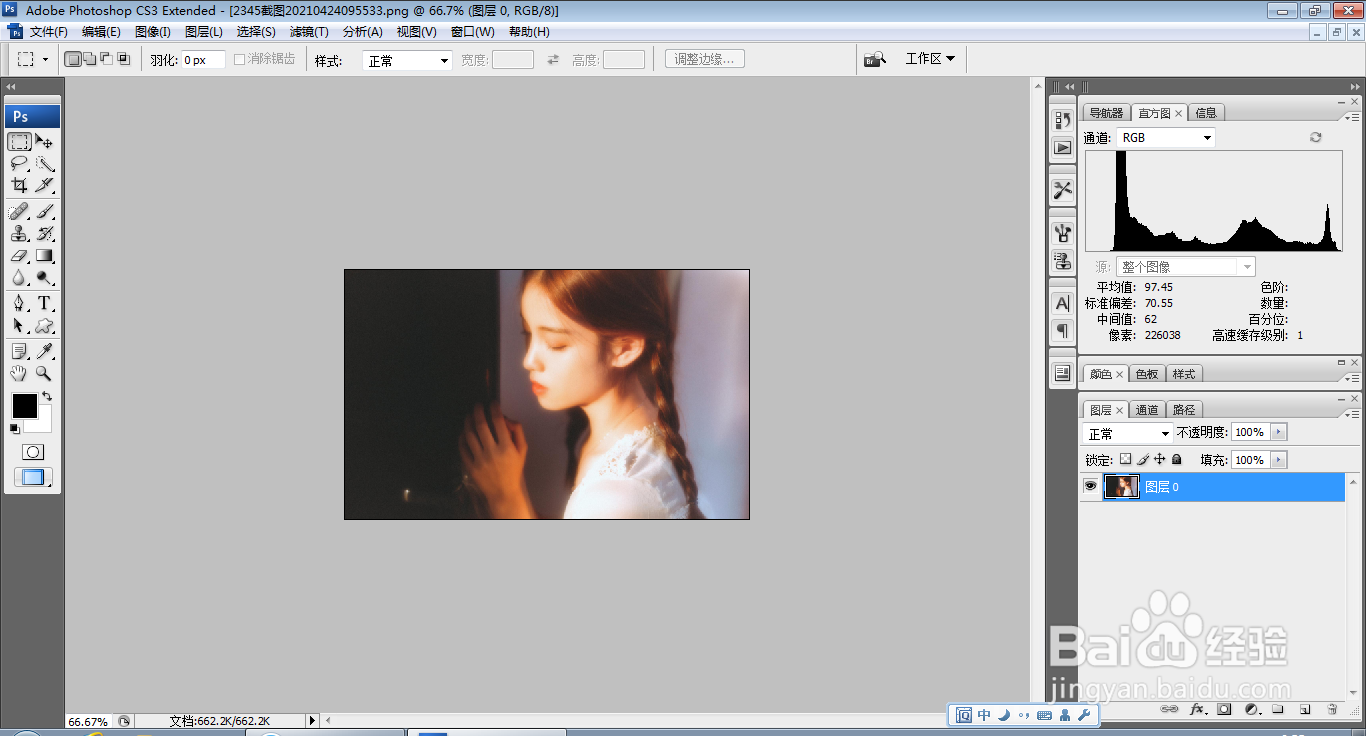Image resolution: width=1366 pixels, height=736 pixels.
Task: Toggle lock transparent pixels
Action: [1125, 459]
